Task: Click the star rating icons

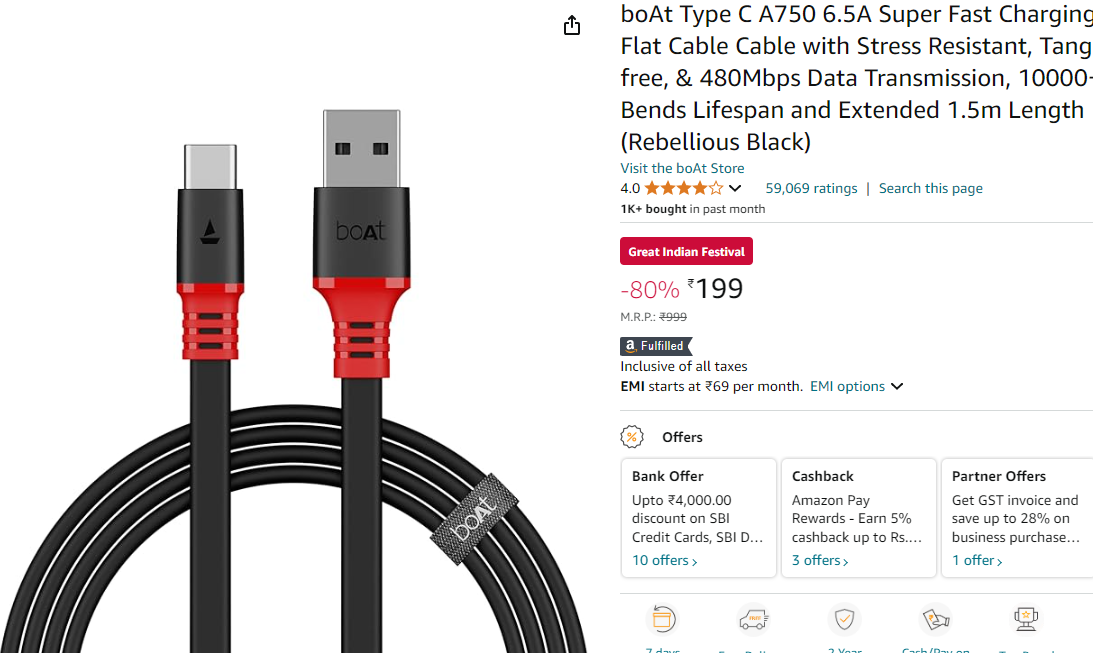Action: [x=684, y=188]
